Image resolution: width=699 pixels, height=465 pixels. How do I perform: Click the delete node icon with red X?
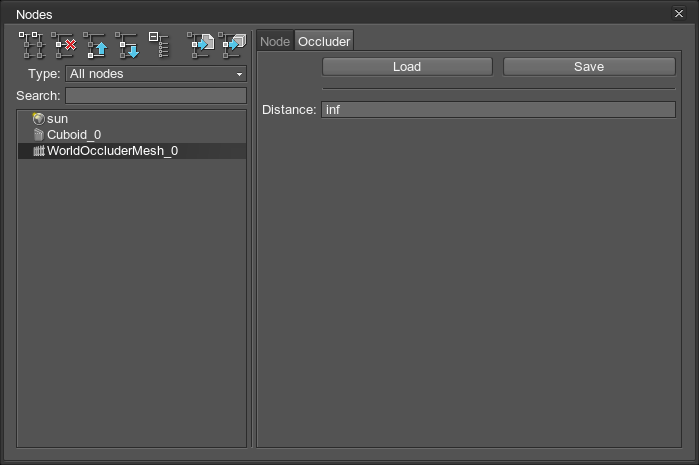(x=65, y=44)
